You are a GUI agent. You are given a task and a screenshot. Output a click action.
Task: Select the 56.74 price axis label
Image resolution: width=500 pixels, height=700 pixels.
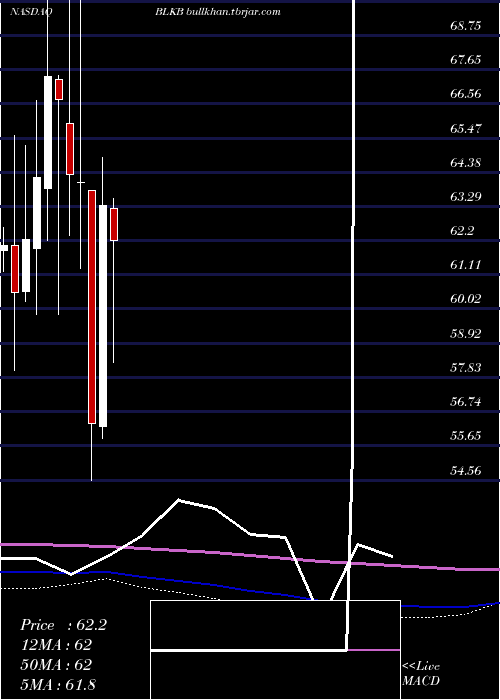(466, 402)
